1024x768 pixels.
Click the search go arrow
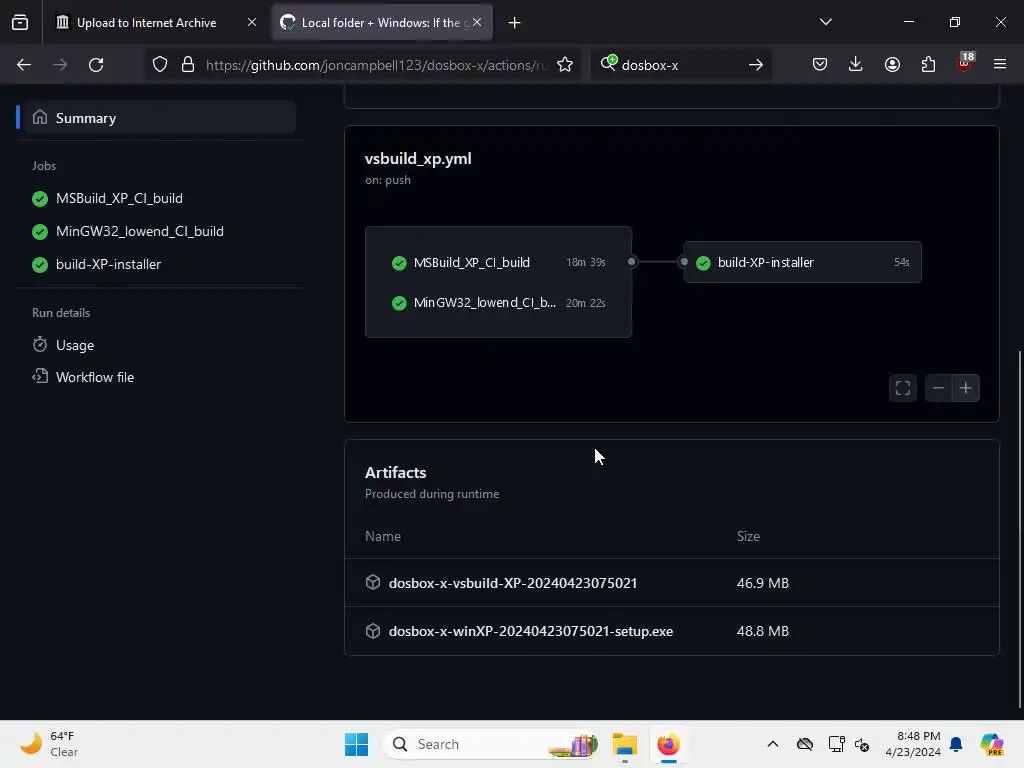pyautogui.click(x=756, y=65)
